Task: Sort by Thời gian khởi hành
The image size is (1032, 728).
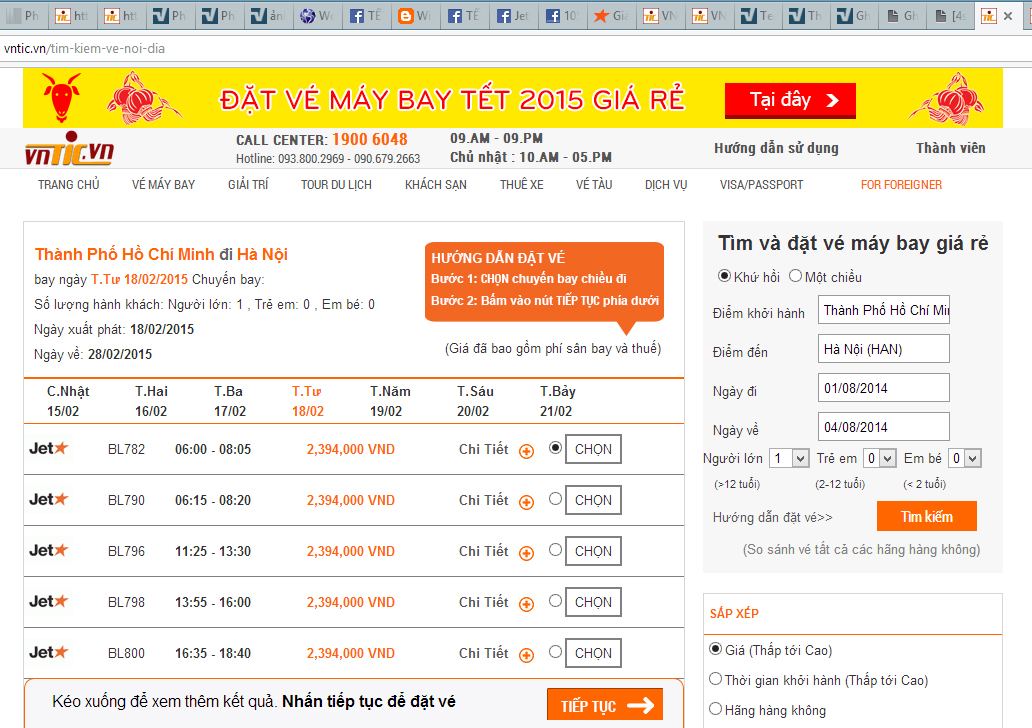Action: [x=715, y=679]
